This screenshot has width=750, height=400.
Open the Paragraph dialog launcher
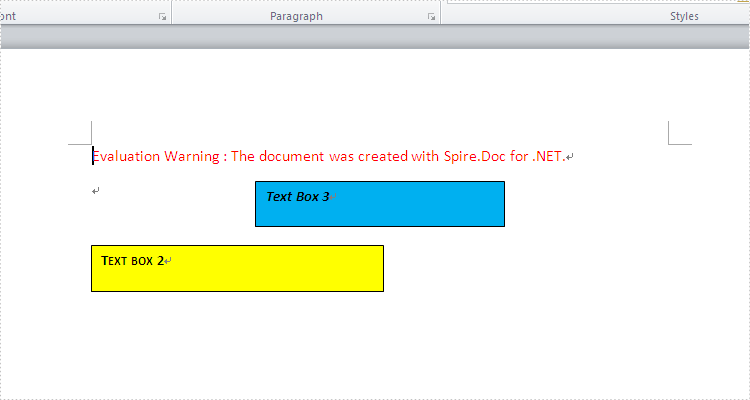(x=431, y=17)
